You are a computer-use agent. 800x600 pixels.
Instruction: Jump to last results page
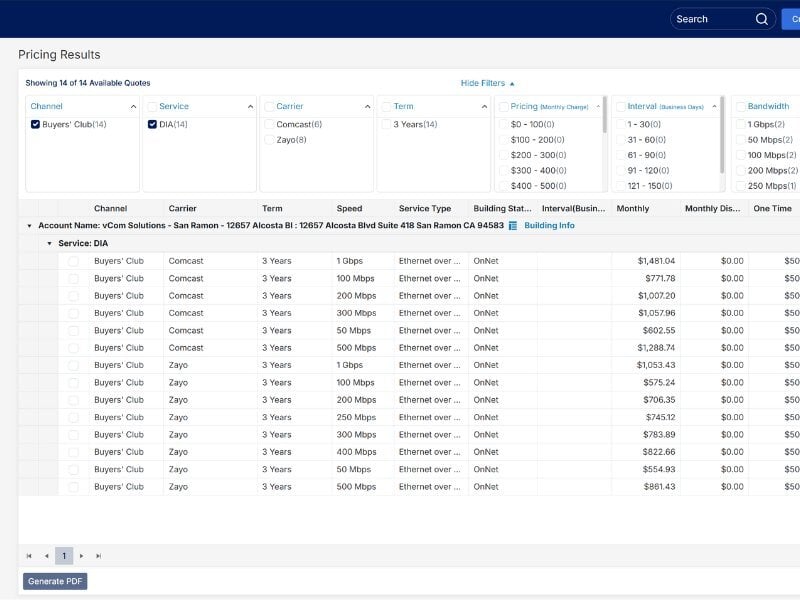pyautogui.click(x=98, y=556)
